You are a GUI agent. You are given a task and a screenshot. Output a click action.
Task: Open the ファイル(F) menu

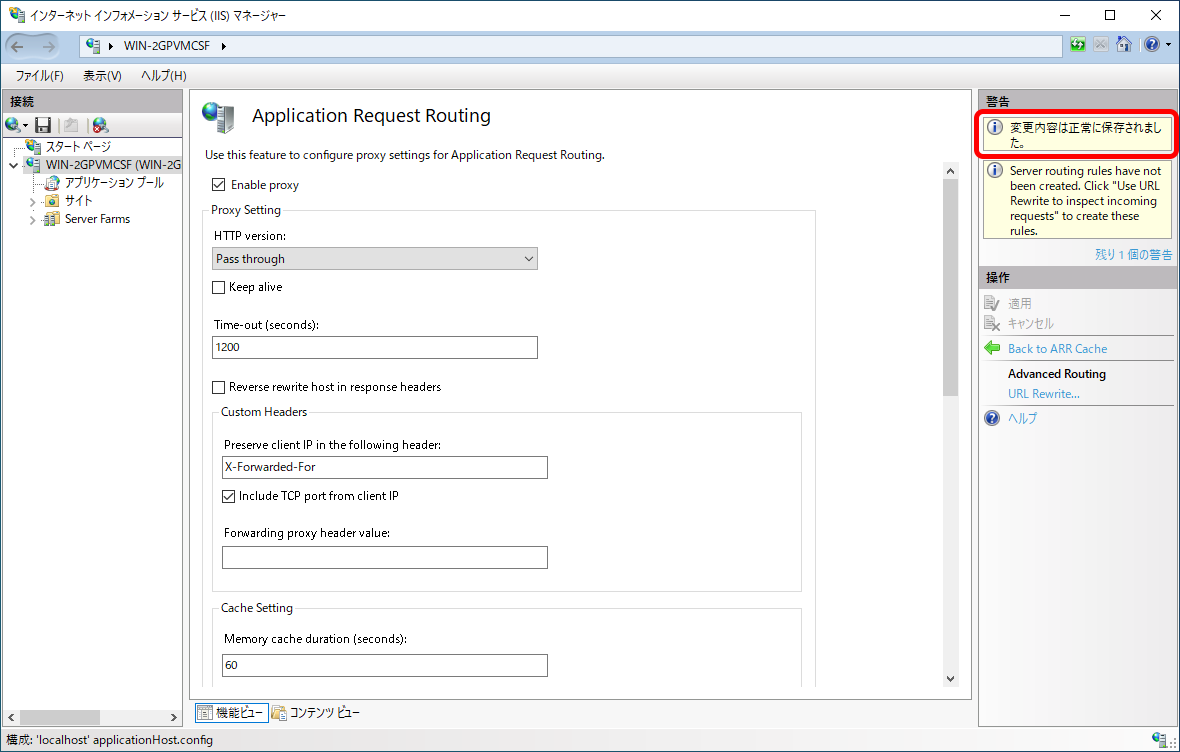39,76
